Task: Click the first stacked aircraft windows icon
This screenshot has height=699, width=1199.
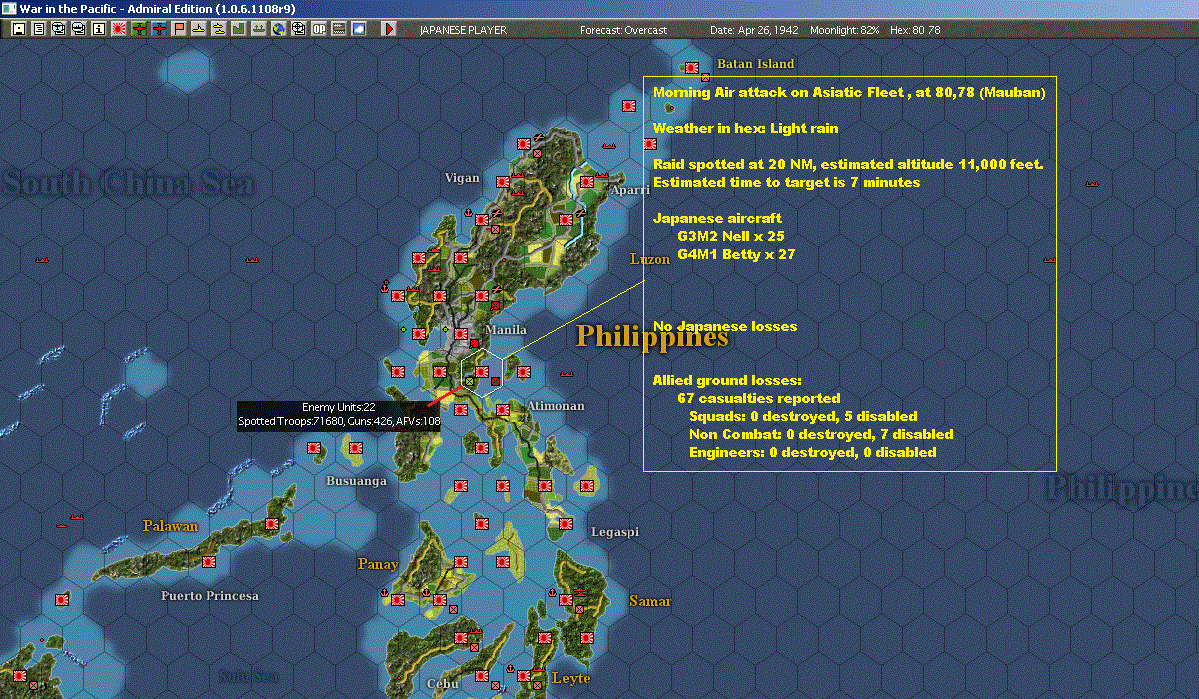Action: [59, 29]
